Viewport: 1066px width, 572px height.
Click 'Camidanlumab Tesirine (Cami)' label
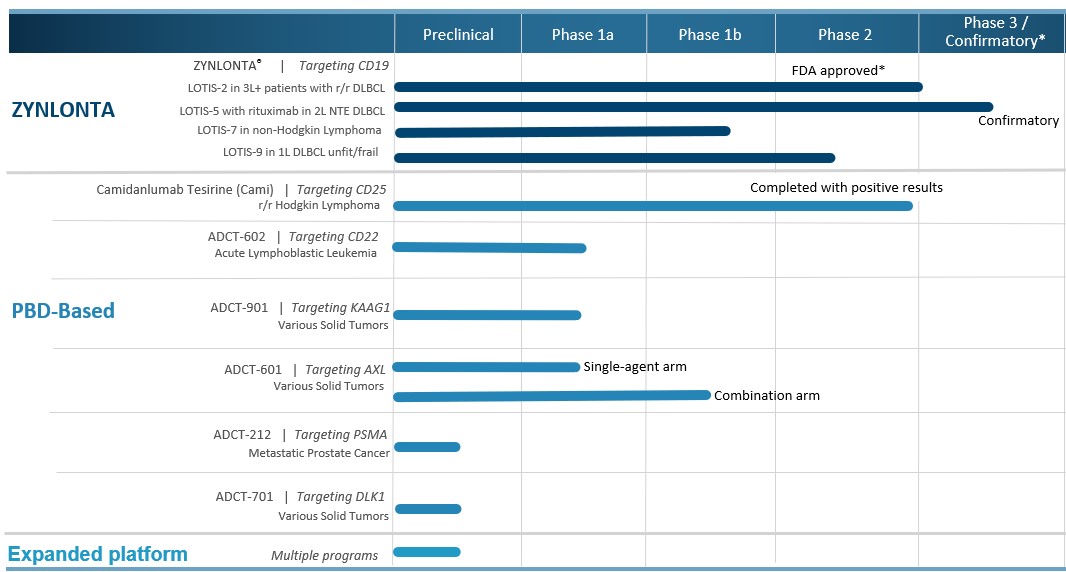tap(185, 190)
